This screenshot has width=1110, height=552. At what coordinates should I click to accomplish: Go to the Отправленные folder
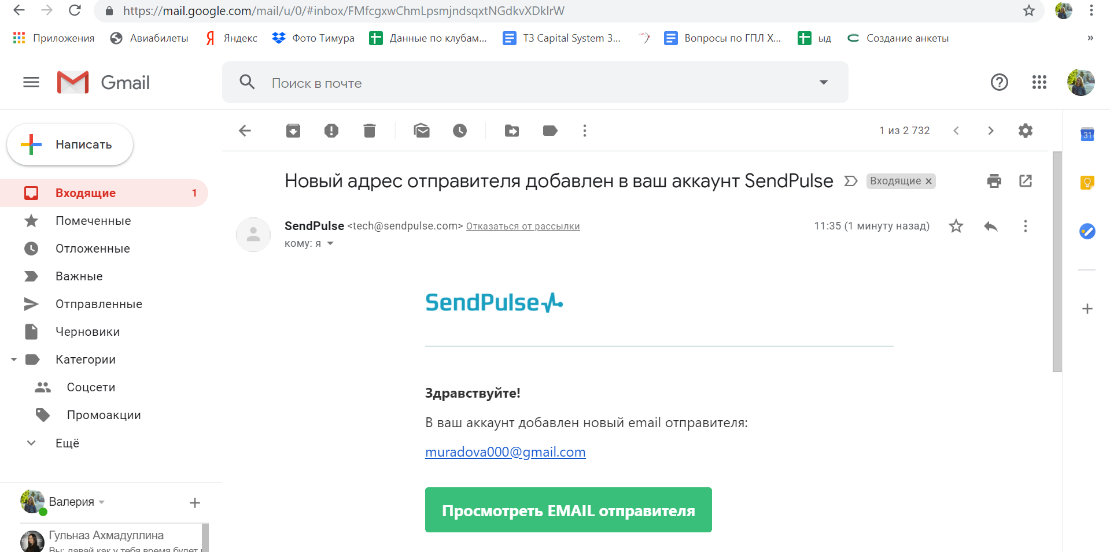point(98,304)
